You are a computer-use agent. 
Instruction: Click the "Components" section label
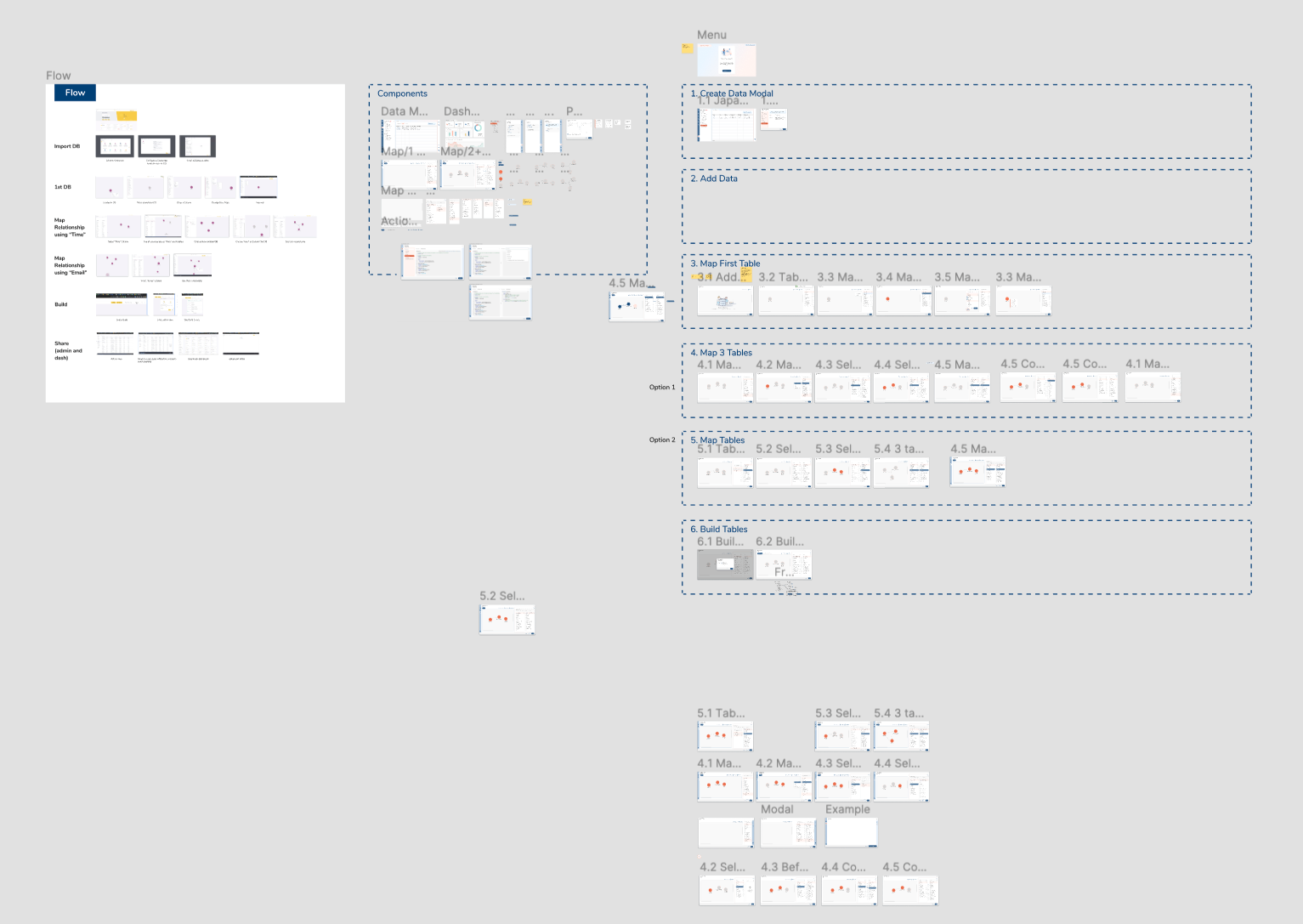tap(402, 94)
